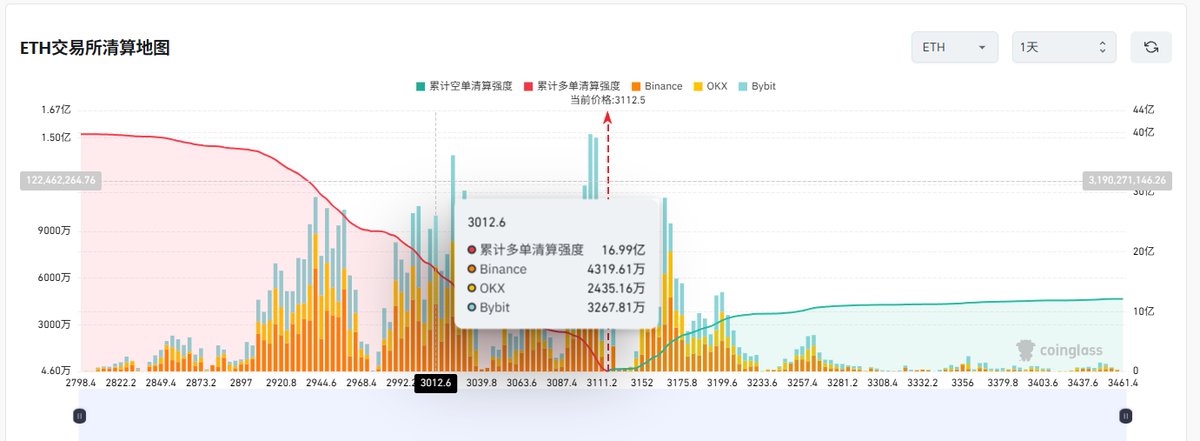
Task: Click the yellow OKX dot in tooltip
Action: [x=473, y=288]
